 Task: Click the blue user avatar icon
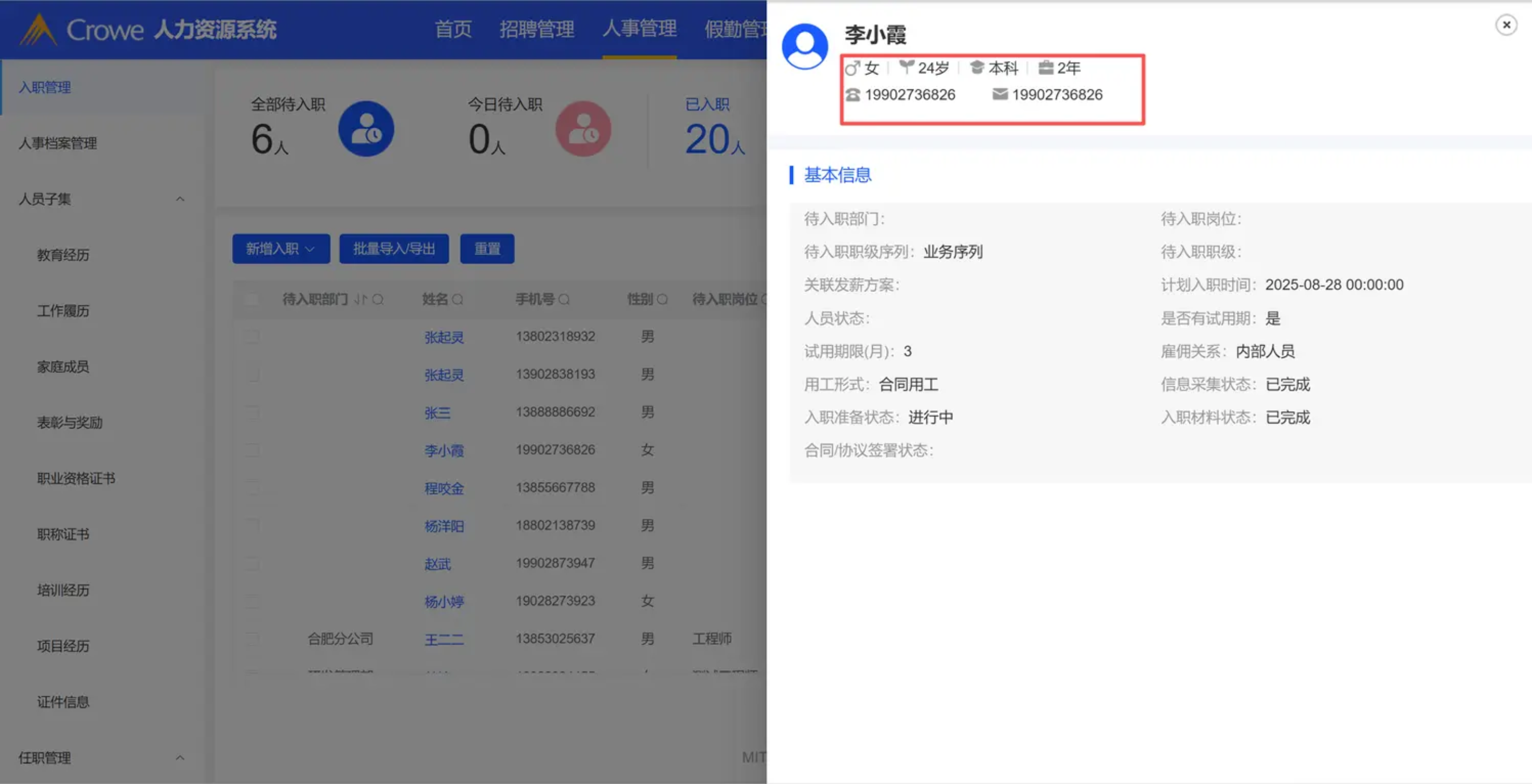click(805, 46)
